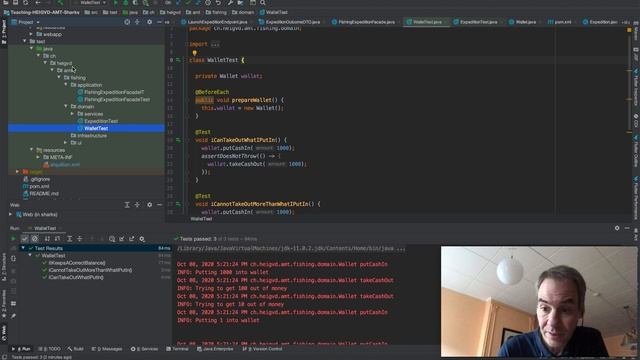
Task: Toggle Show Passed tests checkmark button
Action: click(24, 239)
